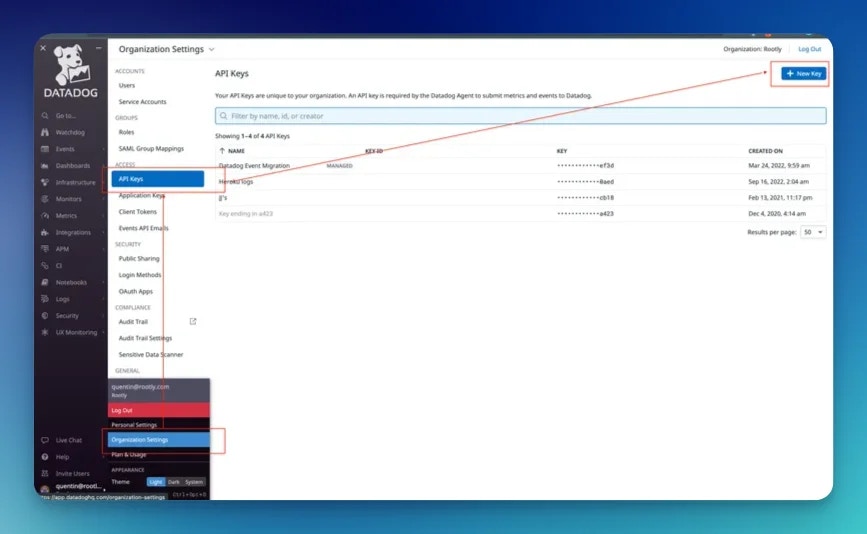Image resolution: width=867 pixels, height=534 pixels.
Task: Click the Help question mark icon
Action: (x=45, y=457)
